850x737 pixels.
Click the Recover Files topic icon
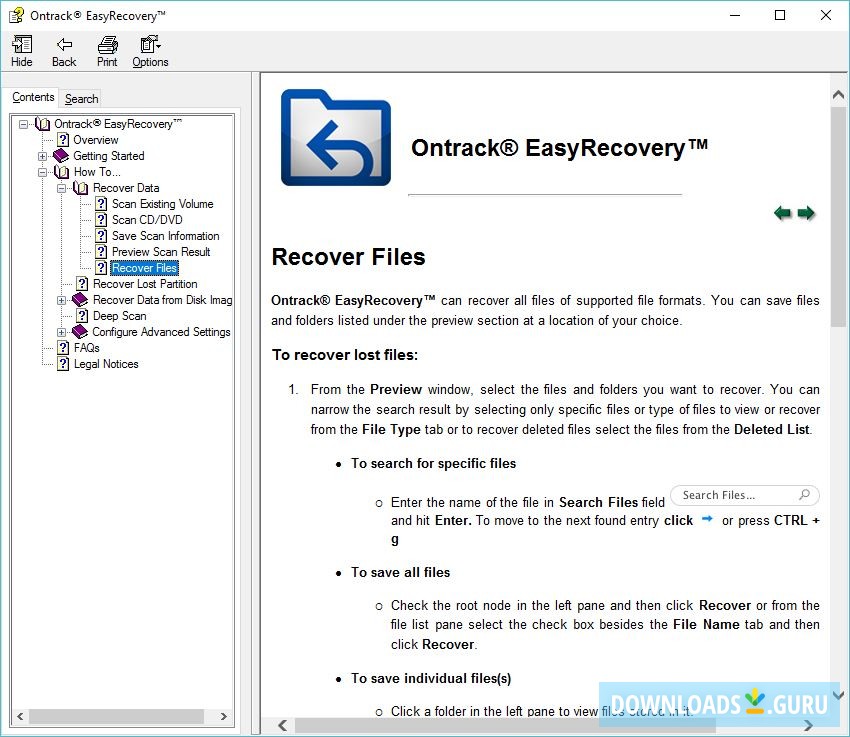pyautogui.click(x=101, y=268)
